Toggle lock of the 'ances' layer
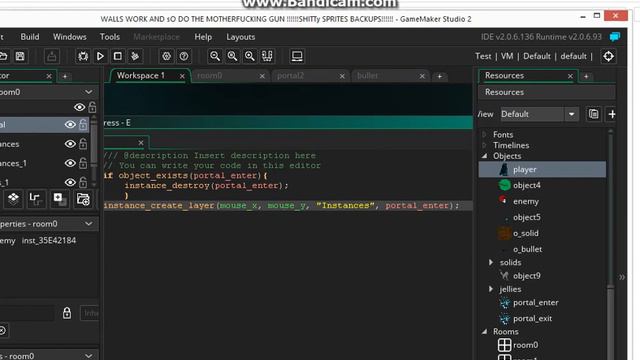The image size is (640, 360). [x=83, y=144]
